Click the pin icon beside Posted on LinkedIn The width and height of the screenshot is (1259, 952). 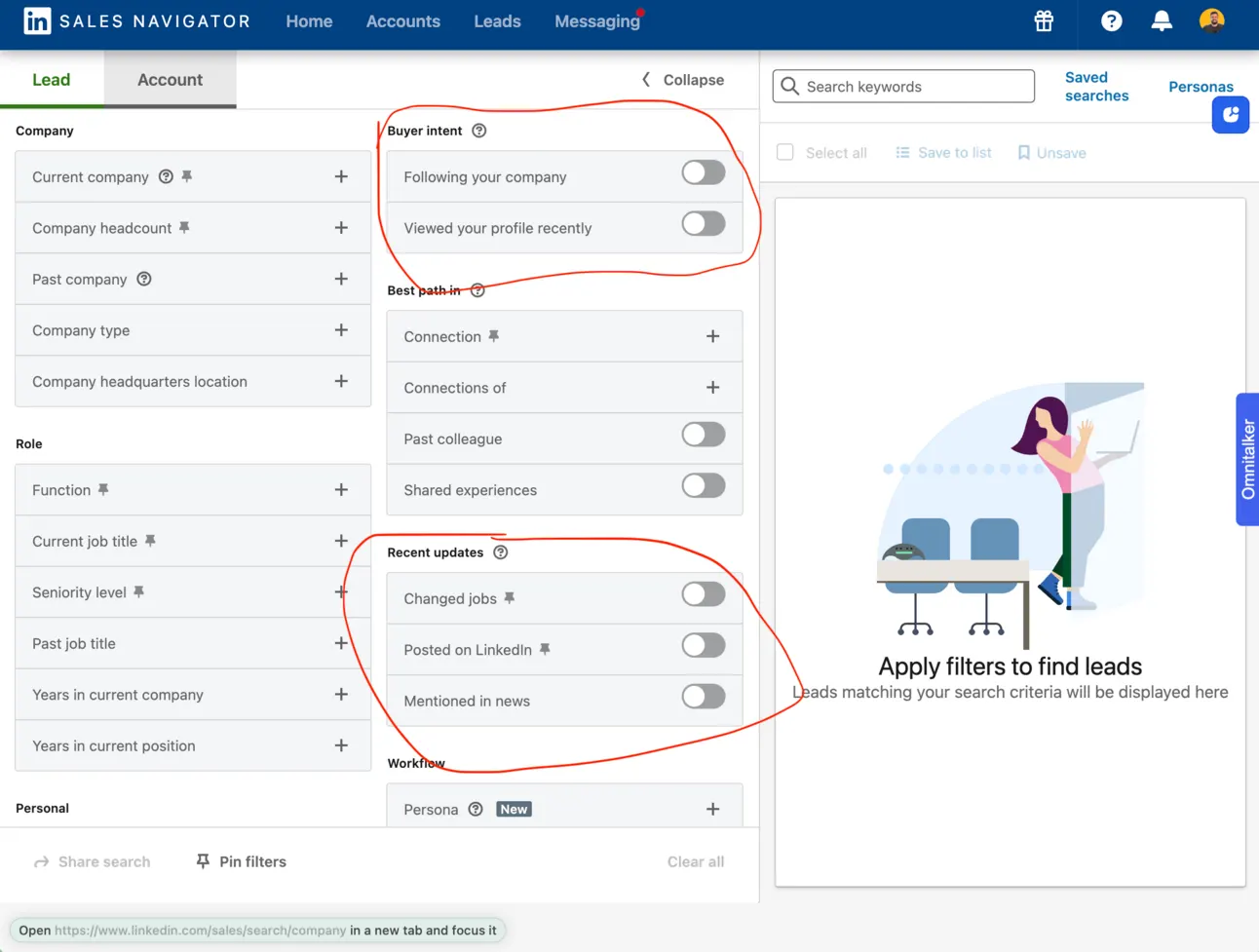tap(545, 650)
